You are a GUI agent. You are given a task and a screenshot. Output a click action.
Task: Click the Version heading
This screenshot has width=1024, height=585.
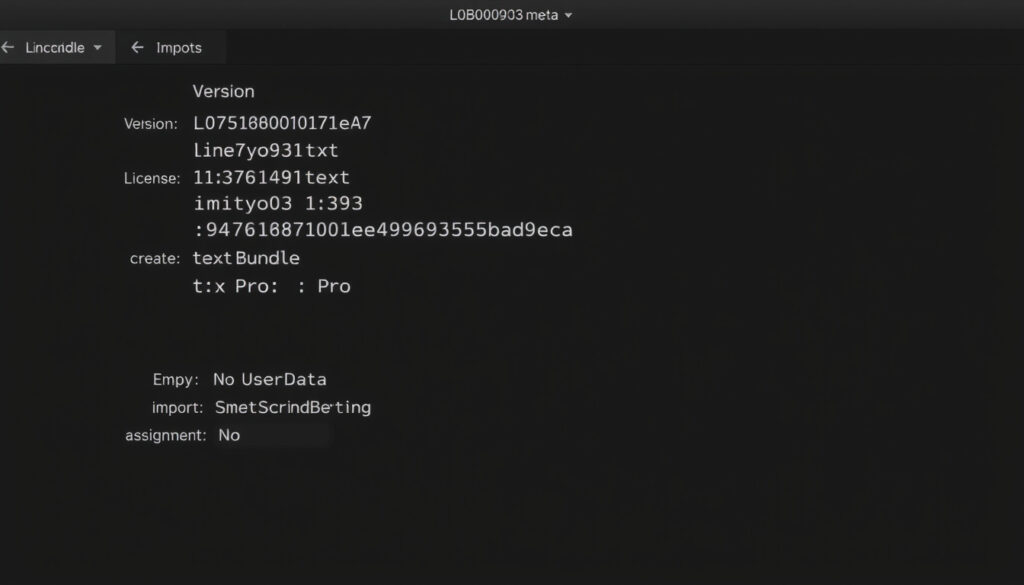click(x=223, y=91)
